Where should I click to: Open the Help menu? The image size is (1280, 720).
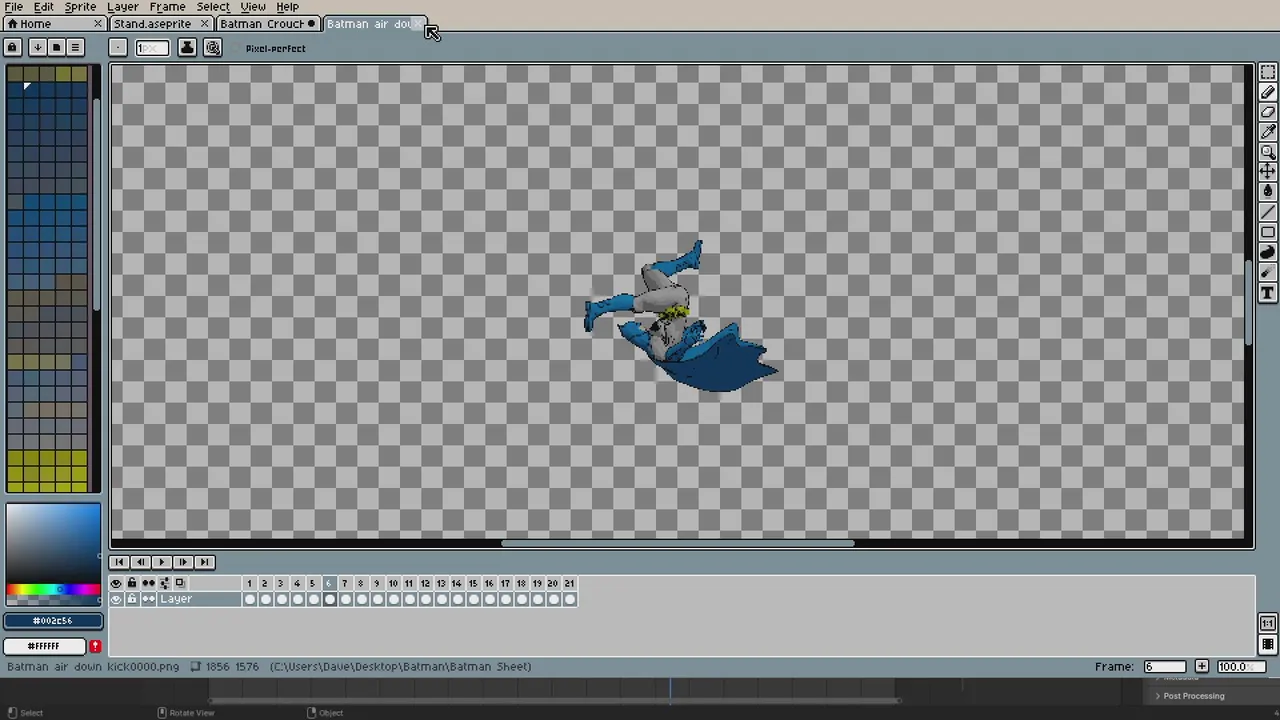287,7
